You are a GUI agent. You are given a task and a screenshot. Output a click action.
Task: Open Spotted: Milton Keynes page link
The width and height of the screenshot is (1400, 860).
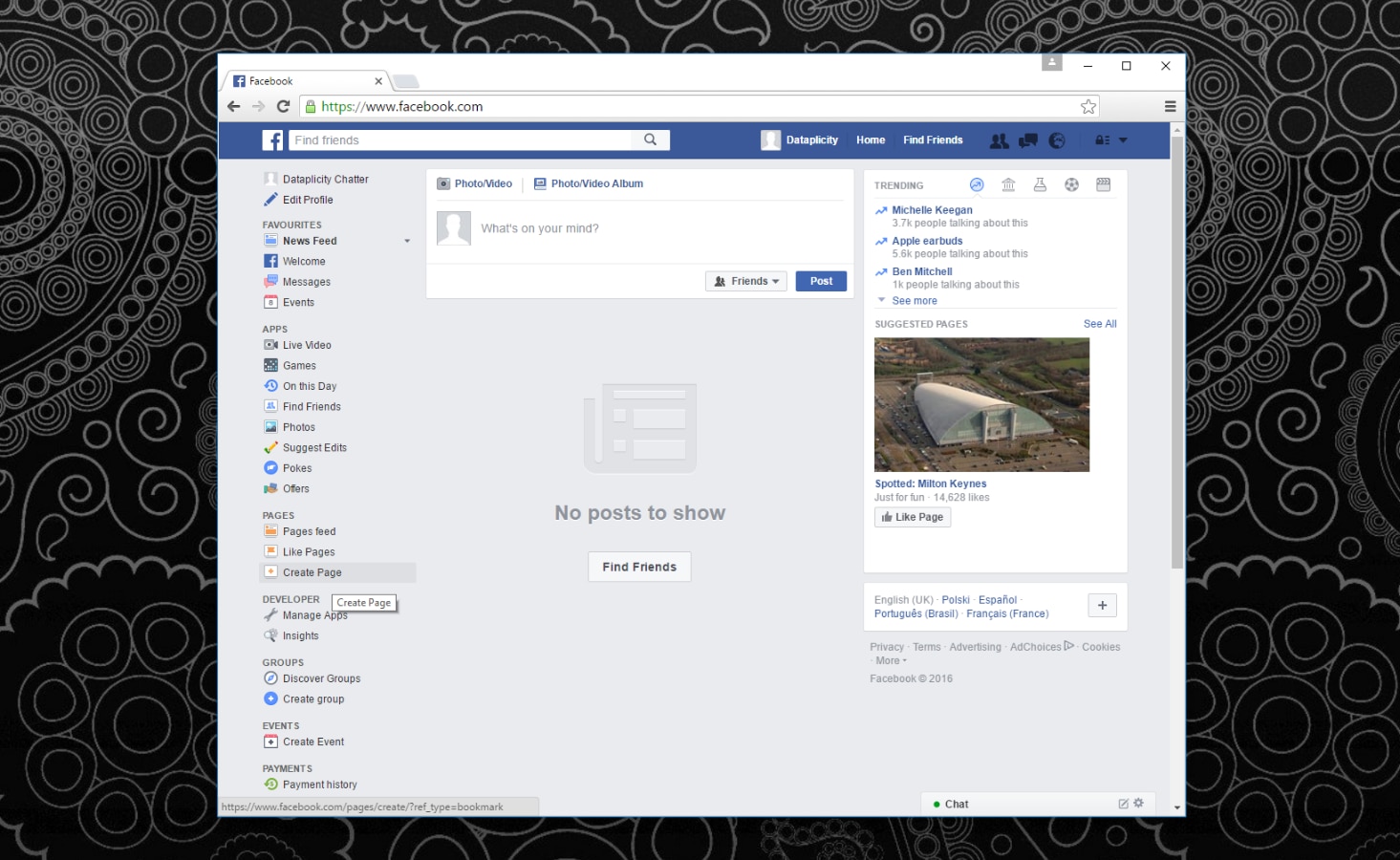click(931, 484)
